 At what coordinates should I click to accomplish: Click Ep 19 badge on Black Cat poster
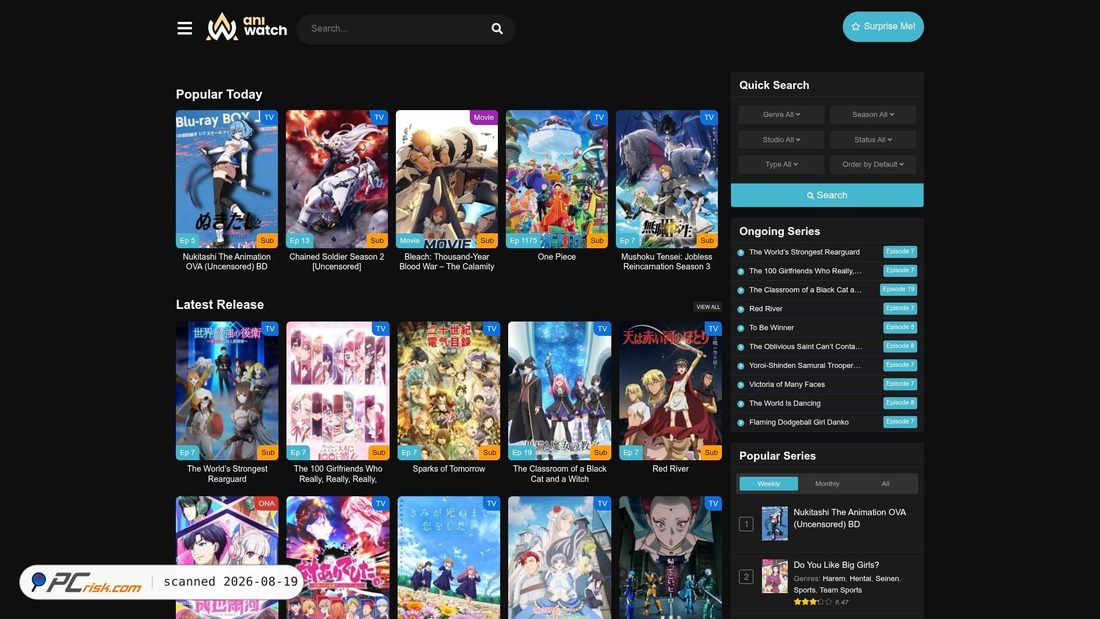[x=523, y=453]
